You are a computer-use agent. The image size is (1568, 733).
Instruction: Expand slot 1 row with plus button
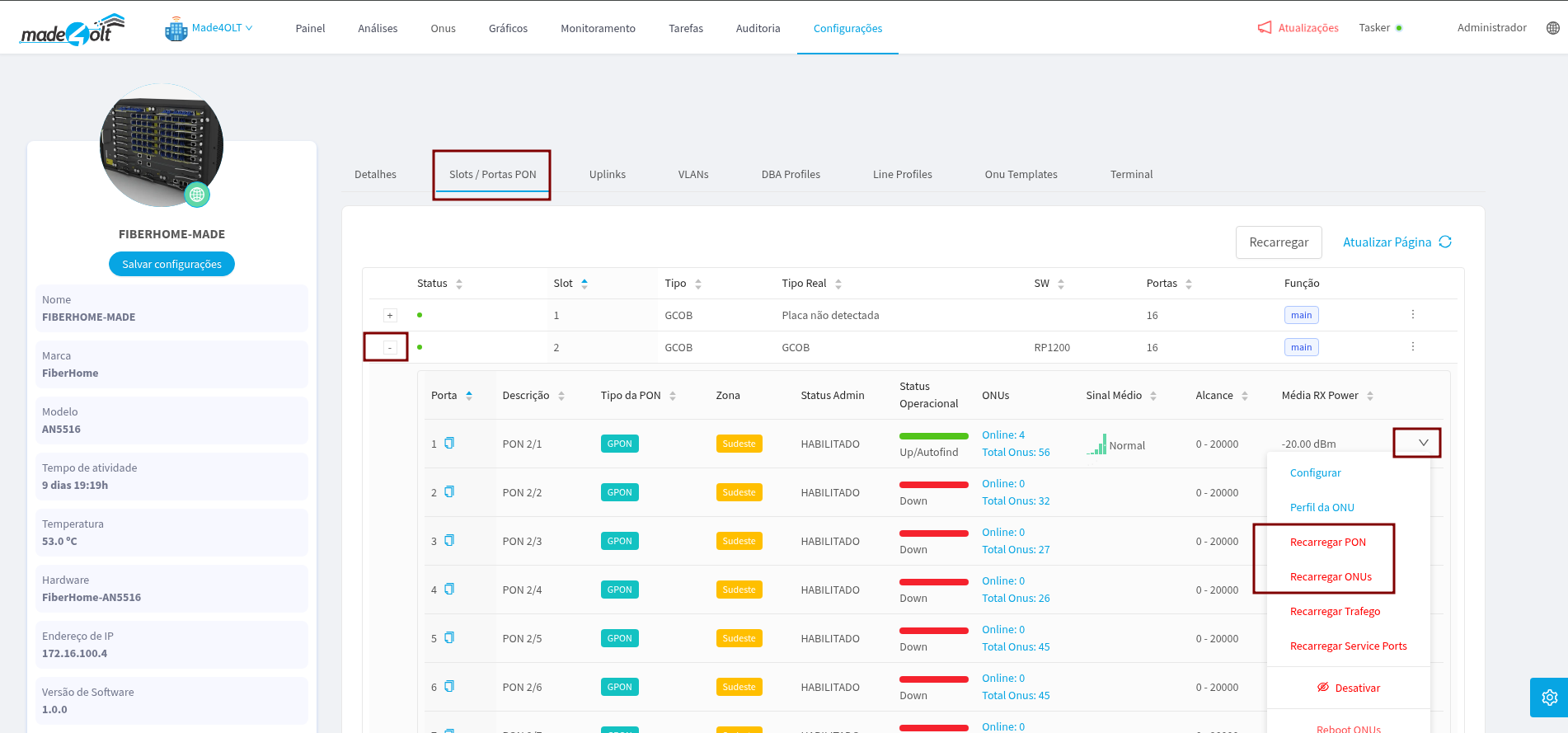coord(390,316)
